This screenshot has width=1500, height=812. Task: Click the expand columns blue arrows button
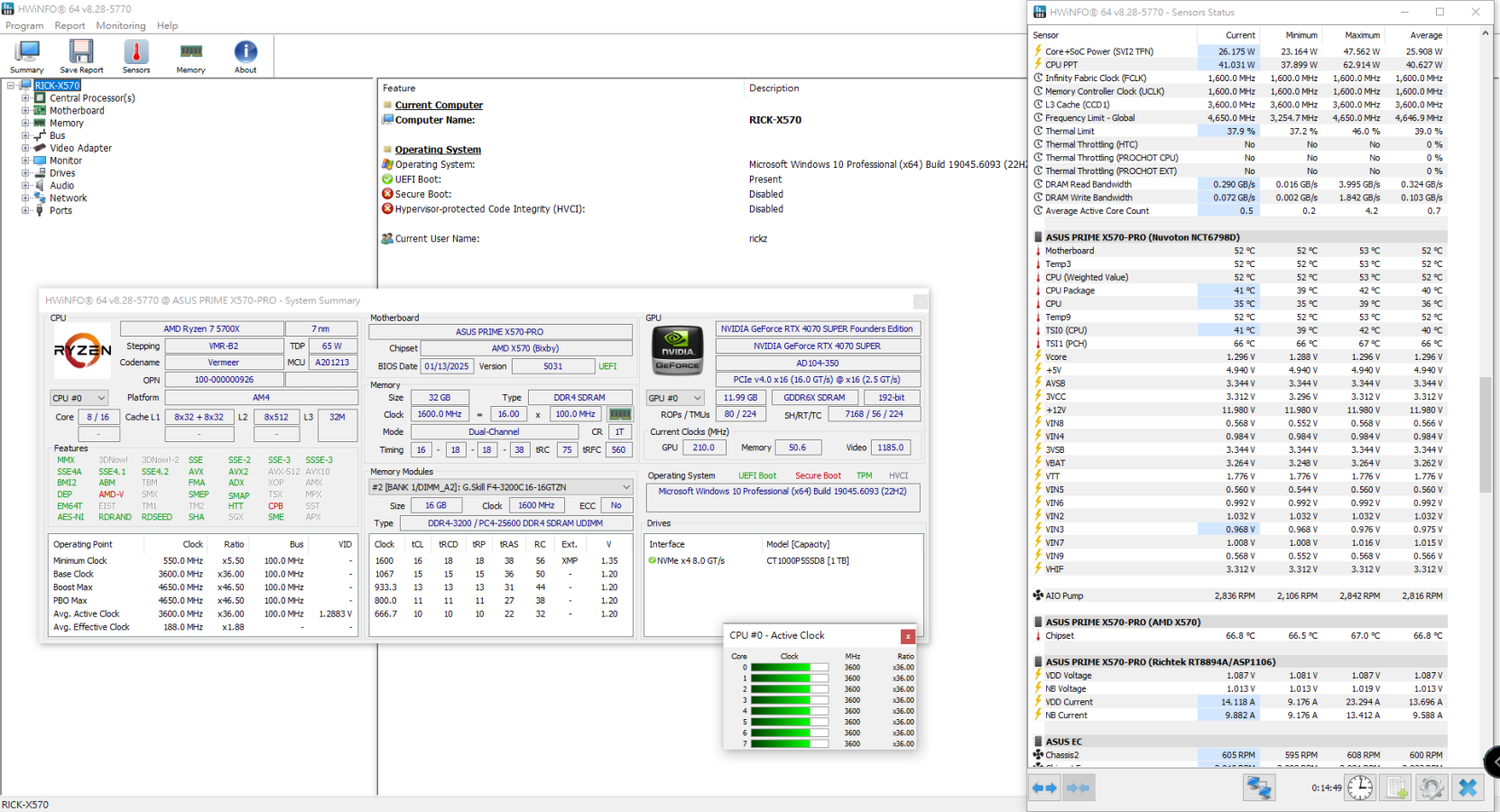click(x=1045, y=788)
